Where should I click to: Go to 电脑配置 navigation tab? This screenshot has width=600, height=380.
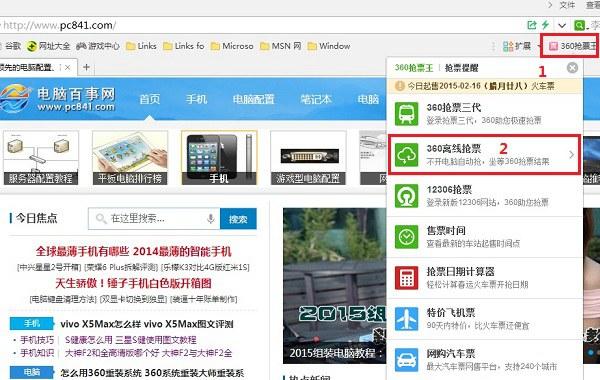253,99
